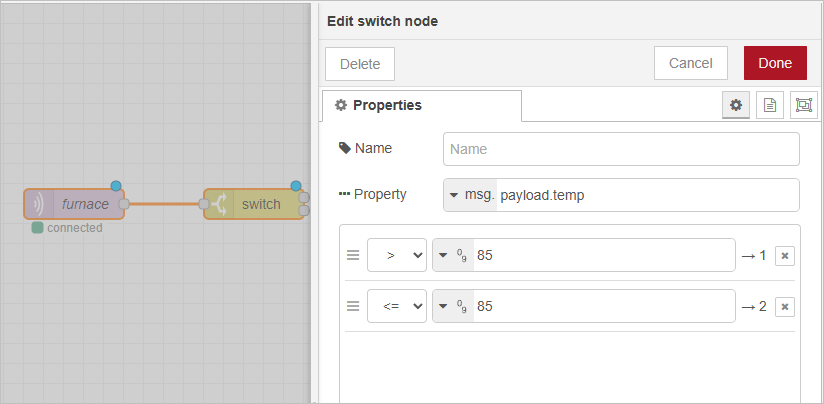The image size is (824, 404).
Task: Expand the msg. property type selector
Action: [469, 196]
